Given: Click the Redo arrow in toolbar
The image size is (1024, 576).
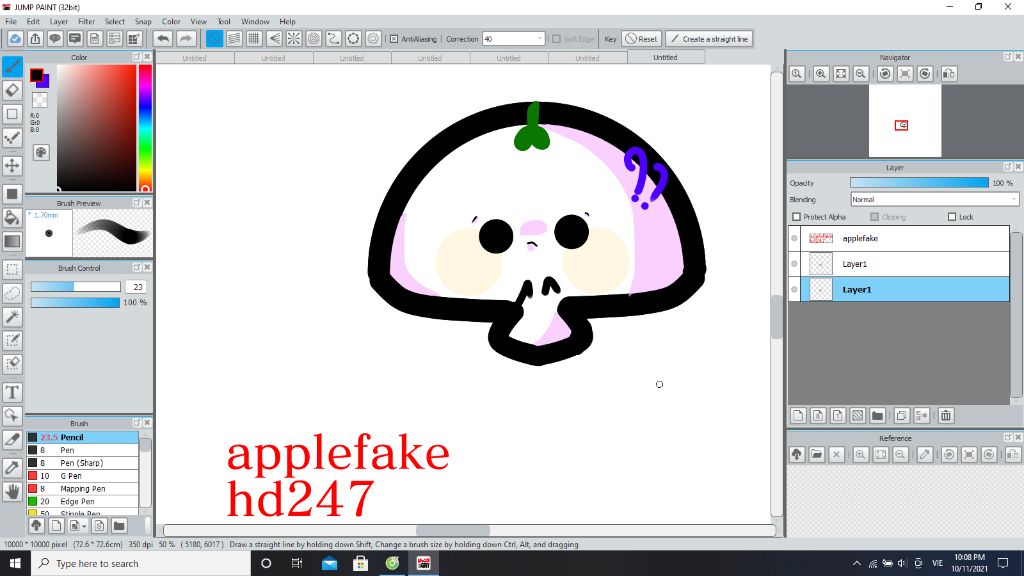Looking at the screenshot, I should [186, 39].
